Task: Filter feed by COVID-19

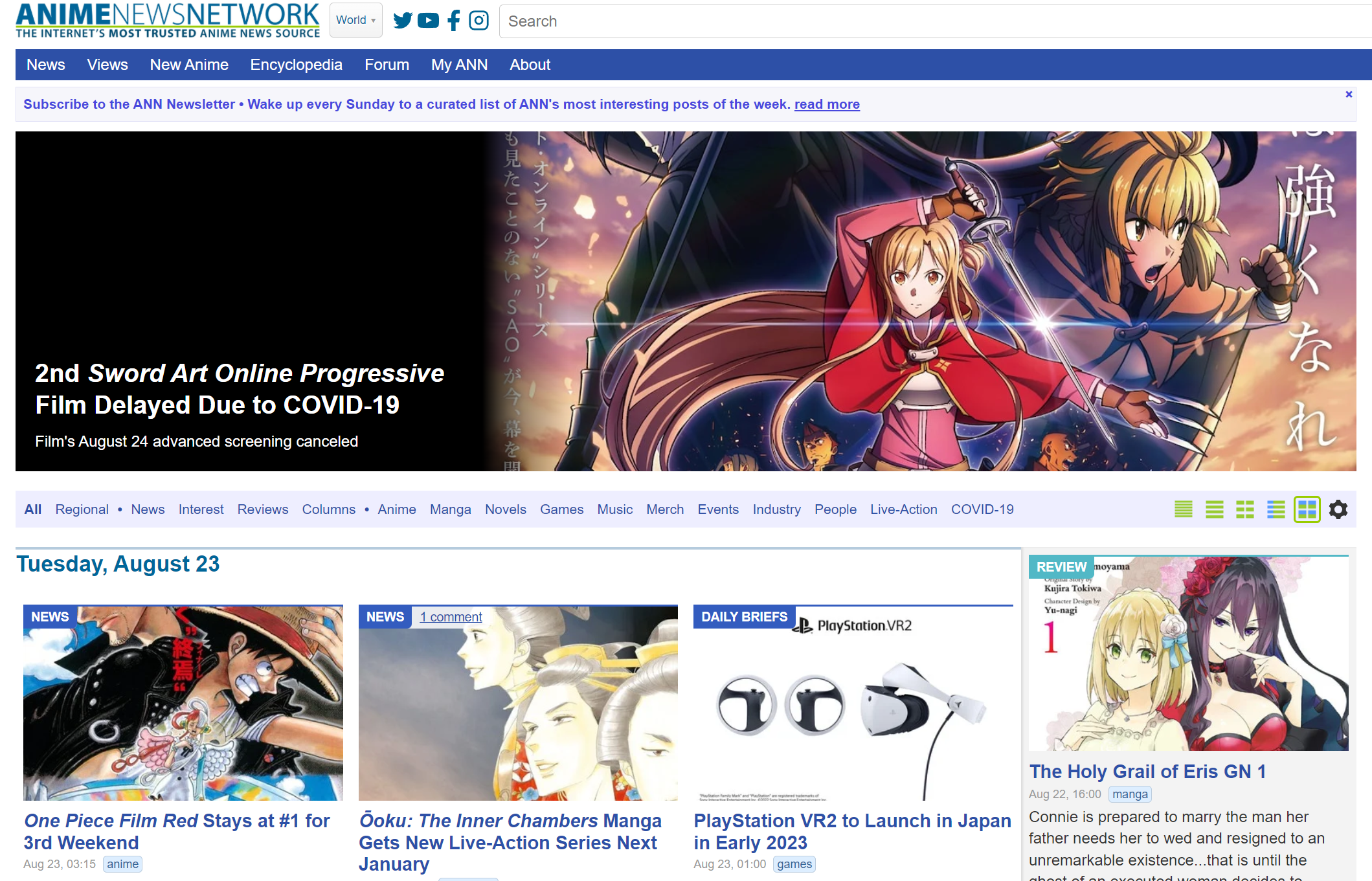Action: click(x=982, y=509)
